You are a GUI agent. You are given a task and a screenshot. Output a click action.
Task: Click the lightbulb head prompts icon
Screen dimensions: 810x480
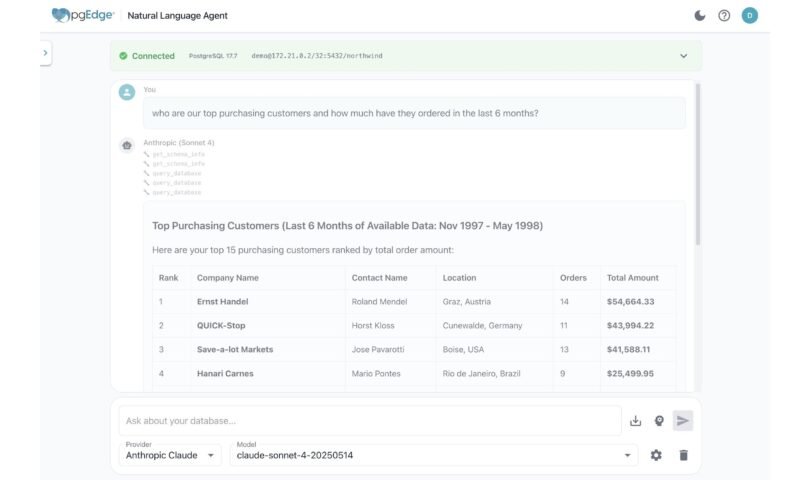coord(659,421)
